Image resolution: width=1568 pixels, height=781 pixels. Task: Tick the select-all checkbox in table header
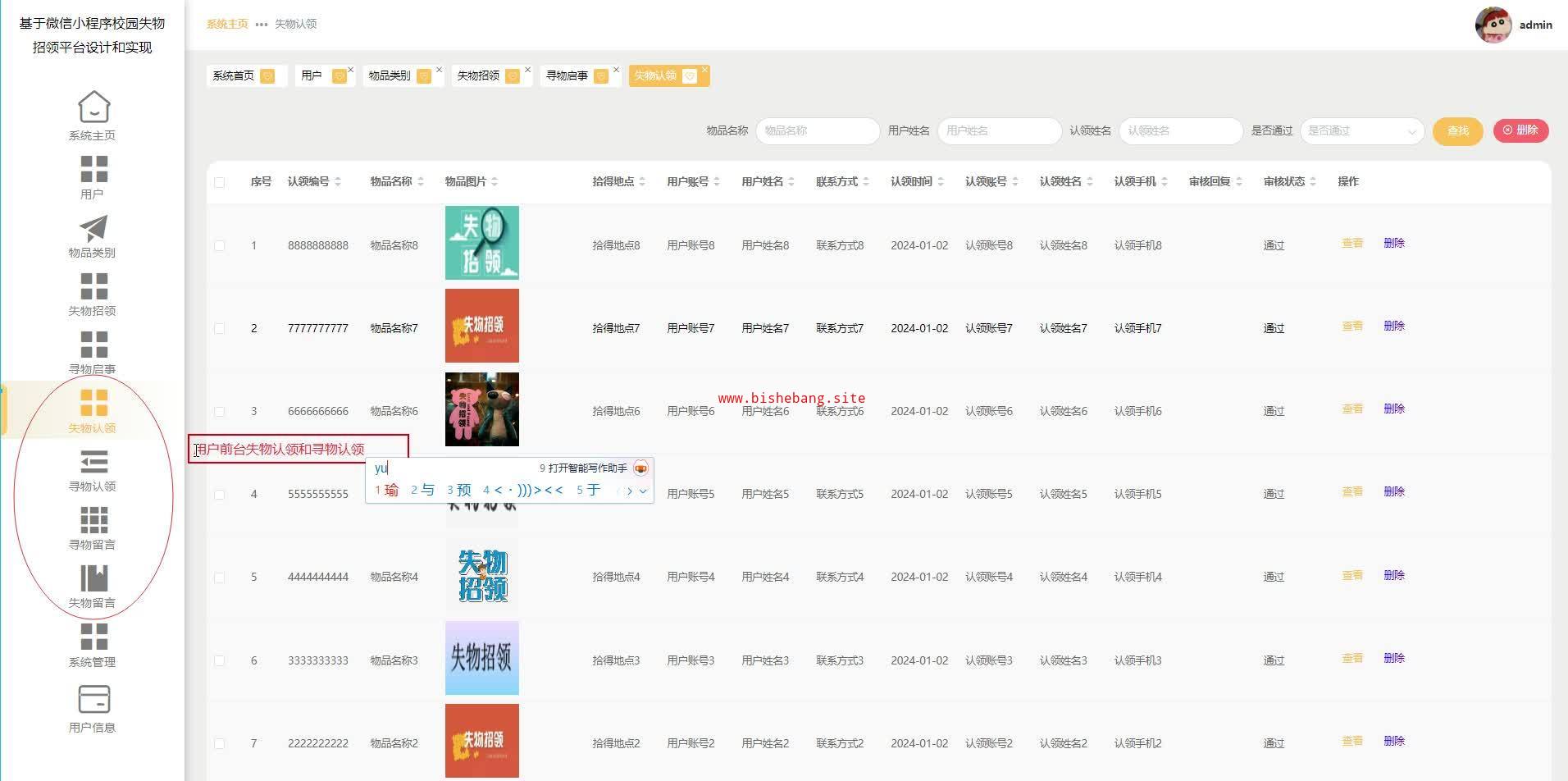pos(219,182)
